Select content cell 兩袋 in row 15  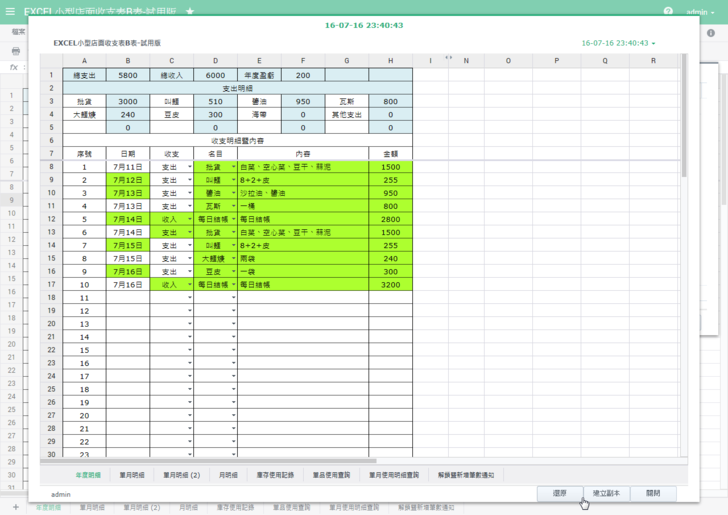[303, 258]
